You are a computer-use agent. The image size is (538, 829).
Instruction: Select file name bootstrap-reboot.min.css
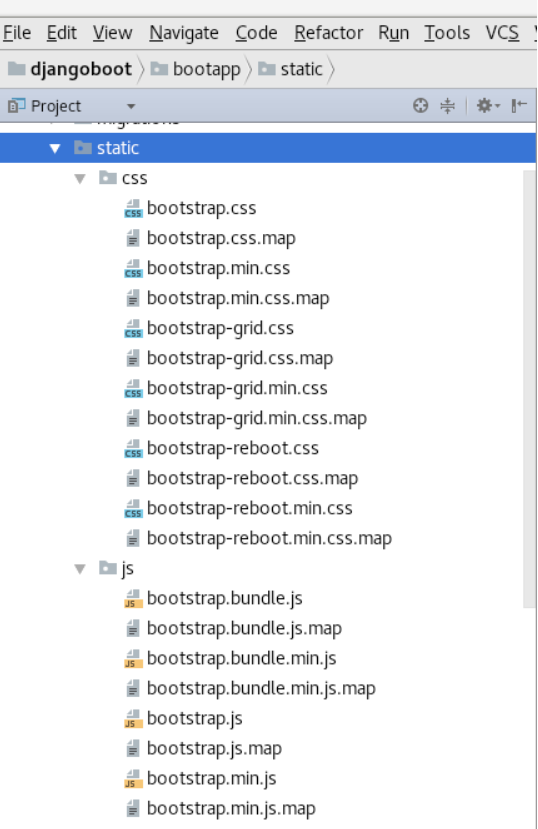tap(249, 508)
